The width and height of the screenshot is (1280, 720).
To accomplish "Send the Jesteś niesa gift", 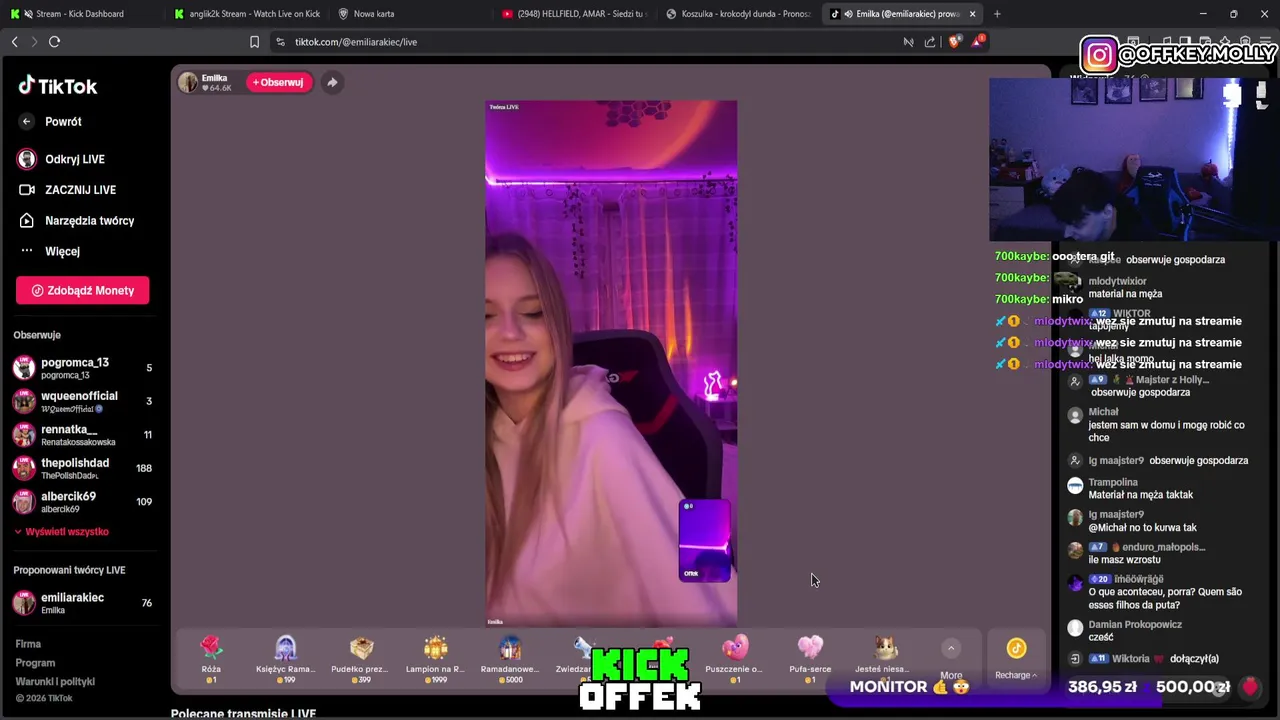I will (x=884, y=659).
